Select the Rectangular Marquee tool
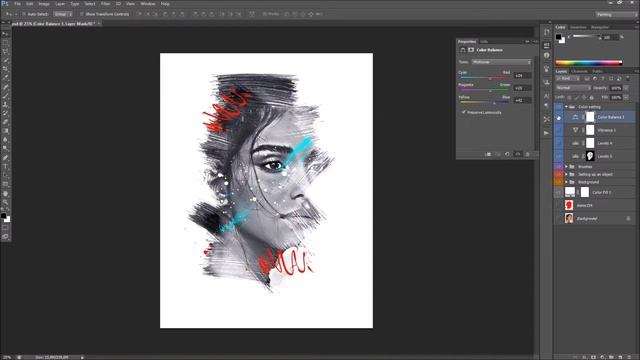Image resolution: width=640 pixels, height=360 pixels. (5, 43)
